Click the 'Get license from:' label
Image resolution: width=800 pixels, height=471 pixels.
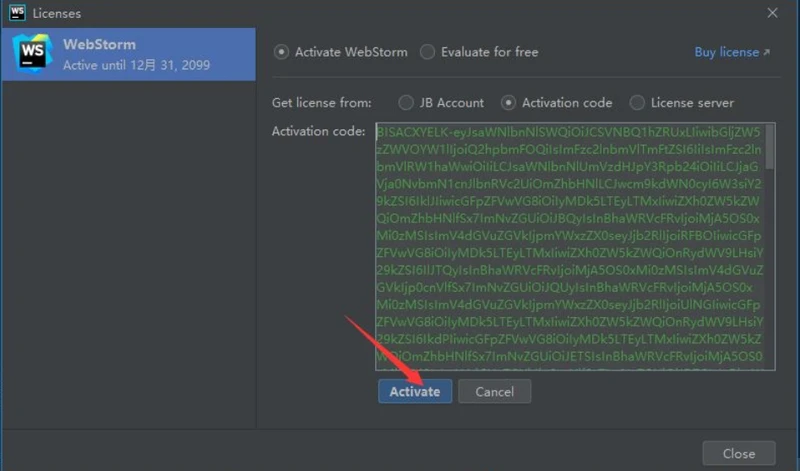coord(321,103)
